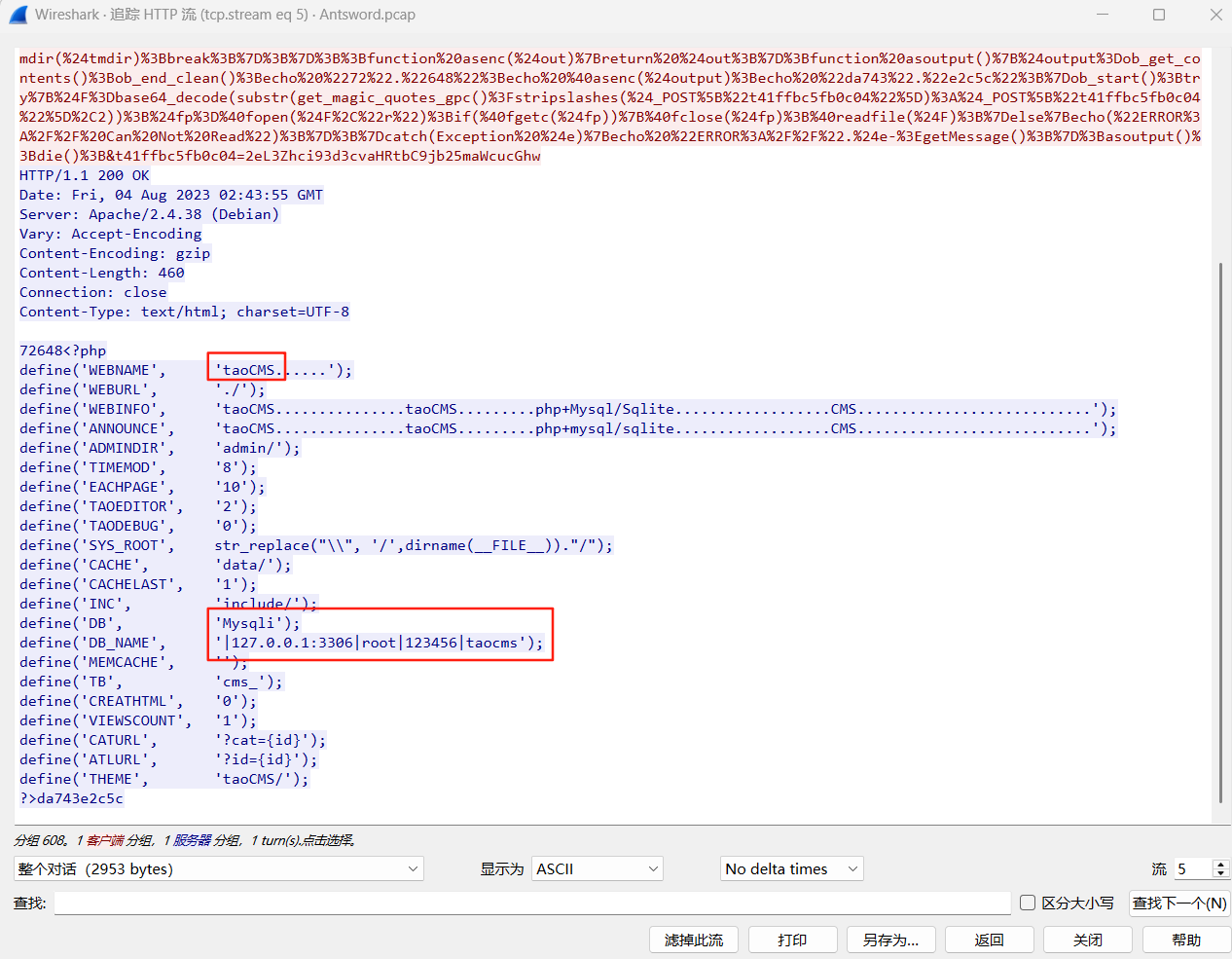This screenshot has height=959, width=1232.
Task: Click the define('ANNOUNCE' line
Action: click(568, 428)
